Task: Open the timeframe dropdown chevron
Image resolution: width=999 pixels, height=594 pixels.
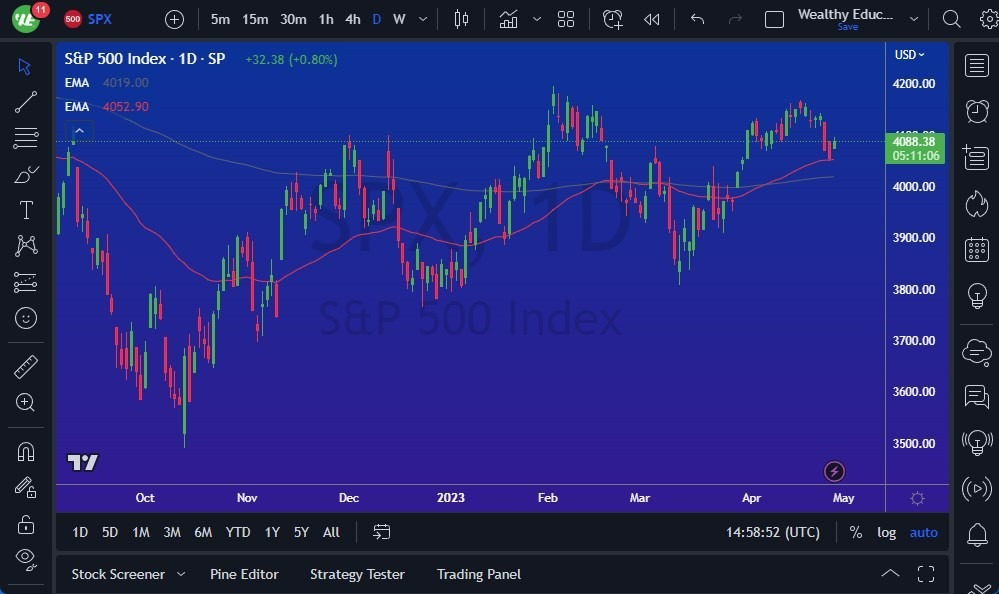Action: (x=421, y=18)
